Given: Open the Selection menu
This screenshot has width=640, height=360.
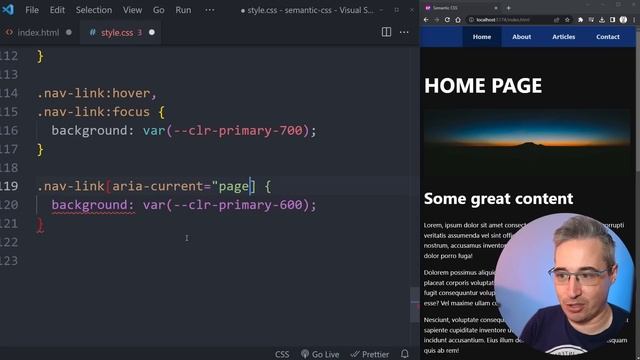Looking at the screenshot, I should point(94,10).
